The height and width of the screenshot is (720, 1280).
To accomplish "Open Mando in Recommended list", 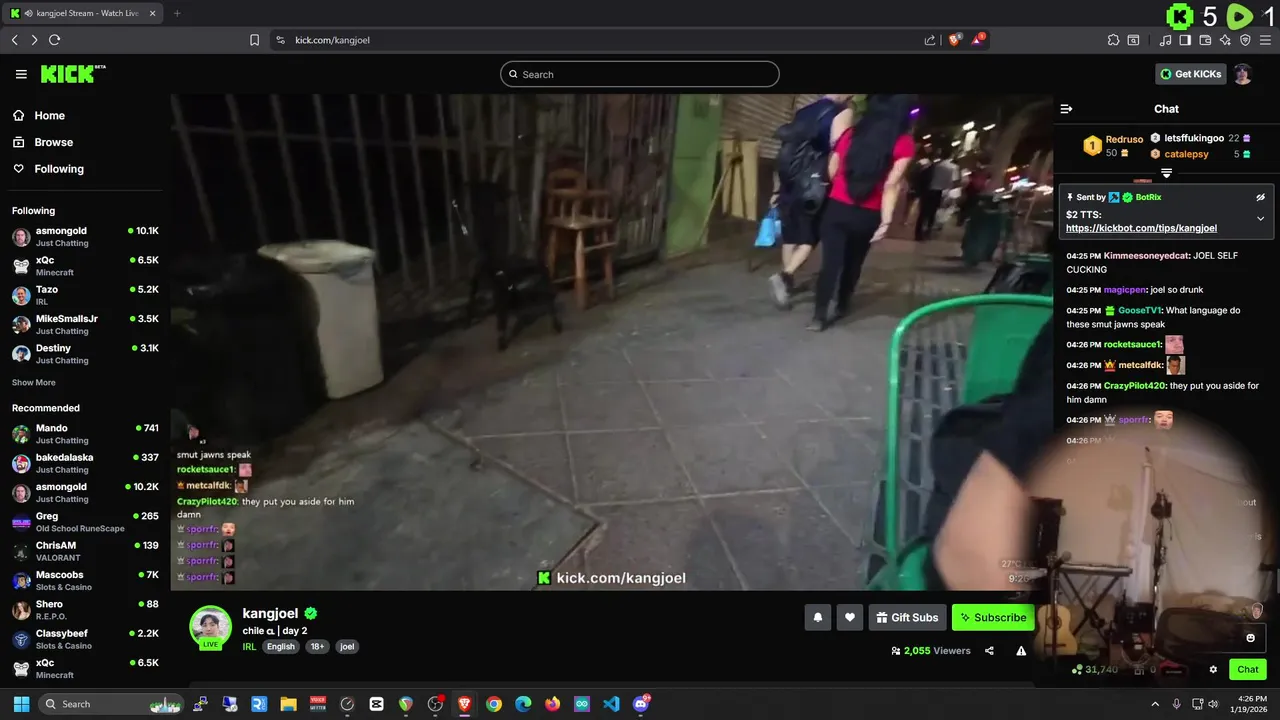I will click(x=85, y=434).
